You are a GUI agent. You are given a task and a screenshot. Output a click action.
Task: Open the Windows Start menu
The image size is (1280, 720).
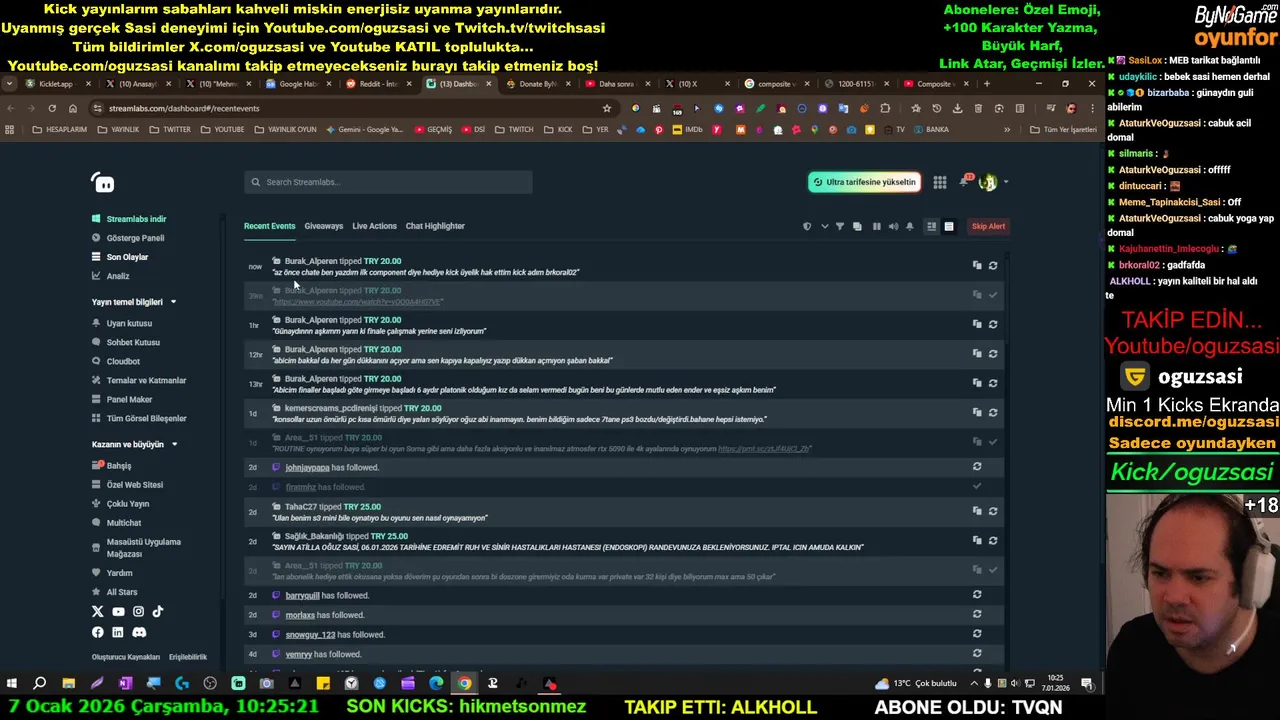pos(12,684)
